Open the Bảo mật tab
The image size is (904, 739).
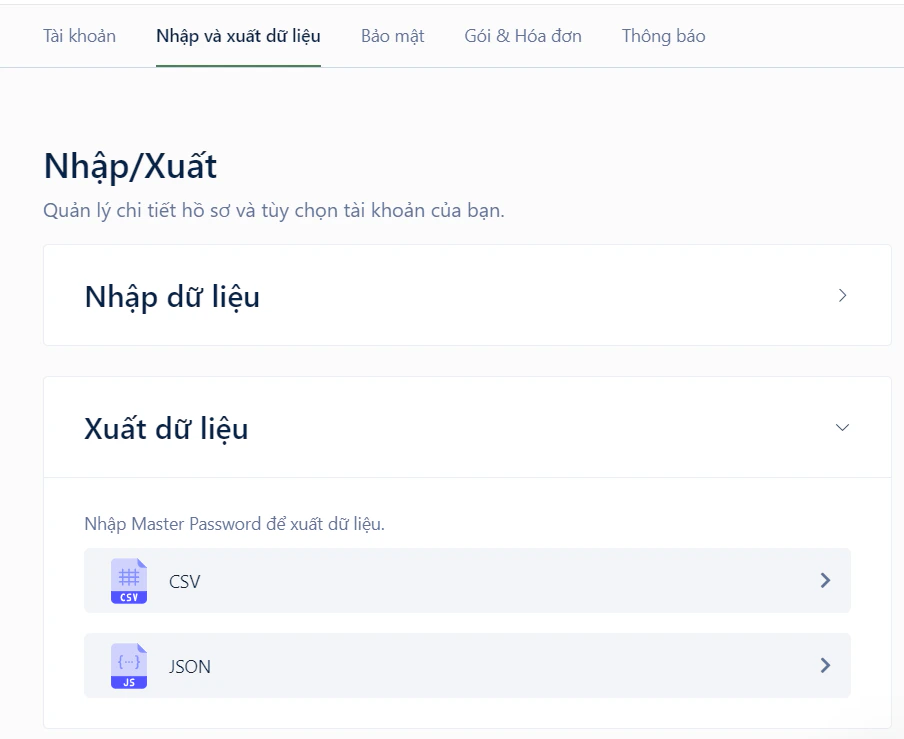click(x=392, y=35)
